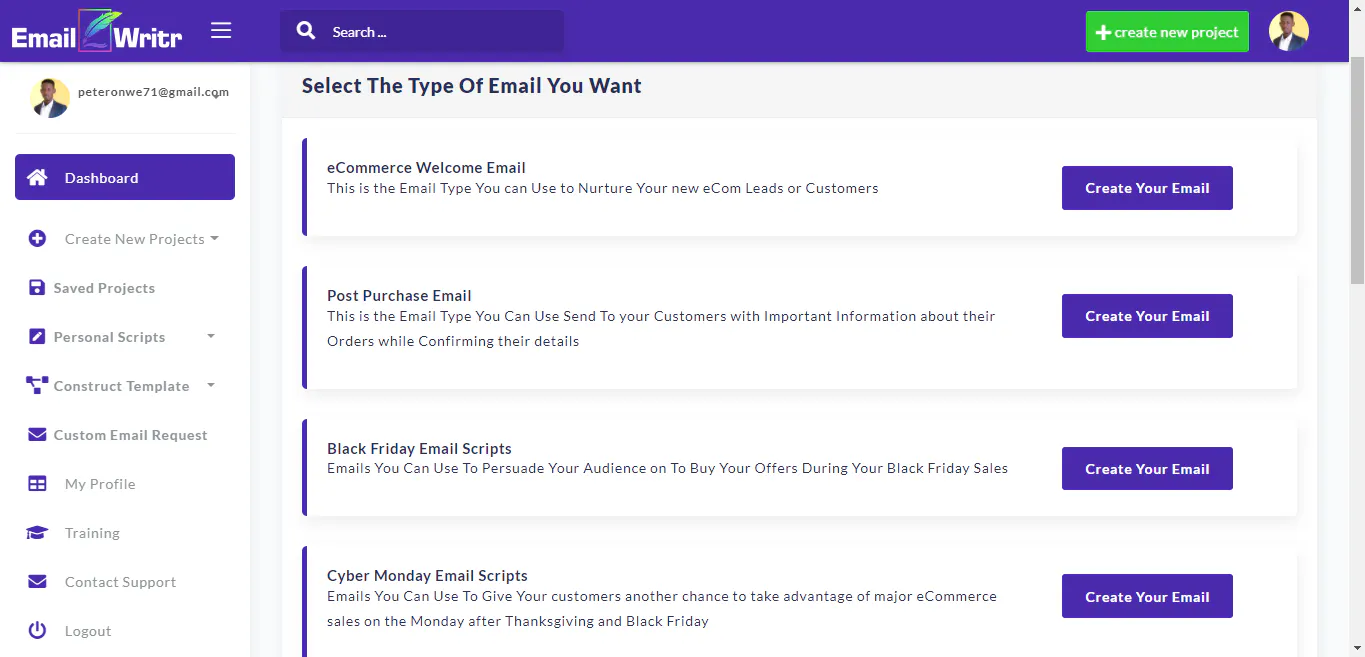Create Your Email for Black Friday Scripts
The height and width of the screenshot is (657, 1365).
[x=1147, y=468]
